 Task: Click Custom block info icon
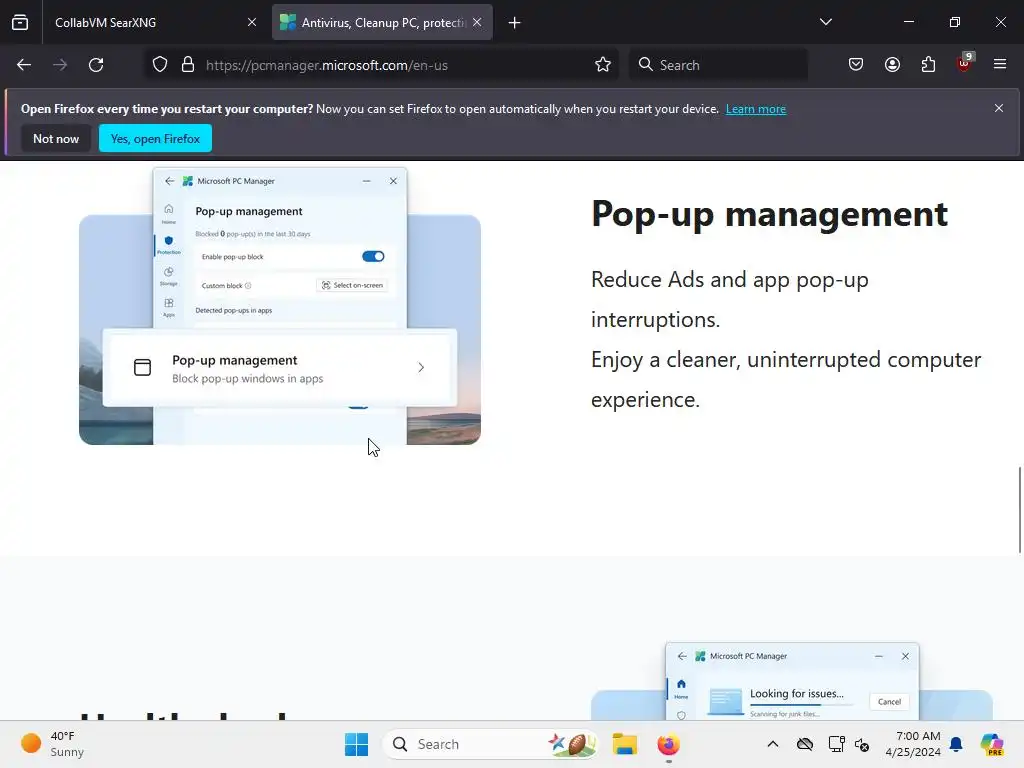pyautogui.click(x=248, y=285)
